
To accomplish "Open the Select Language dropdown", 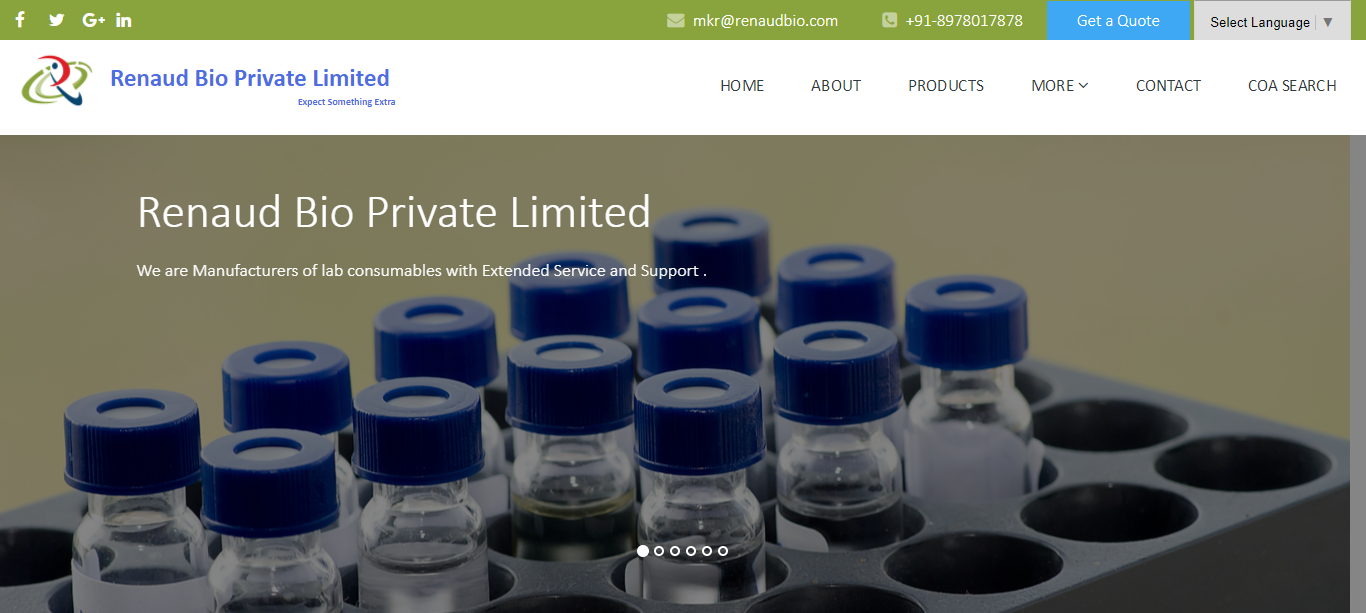I will [x=1272, y=22].
